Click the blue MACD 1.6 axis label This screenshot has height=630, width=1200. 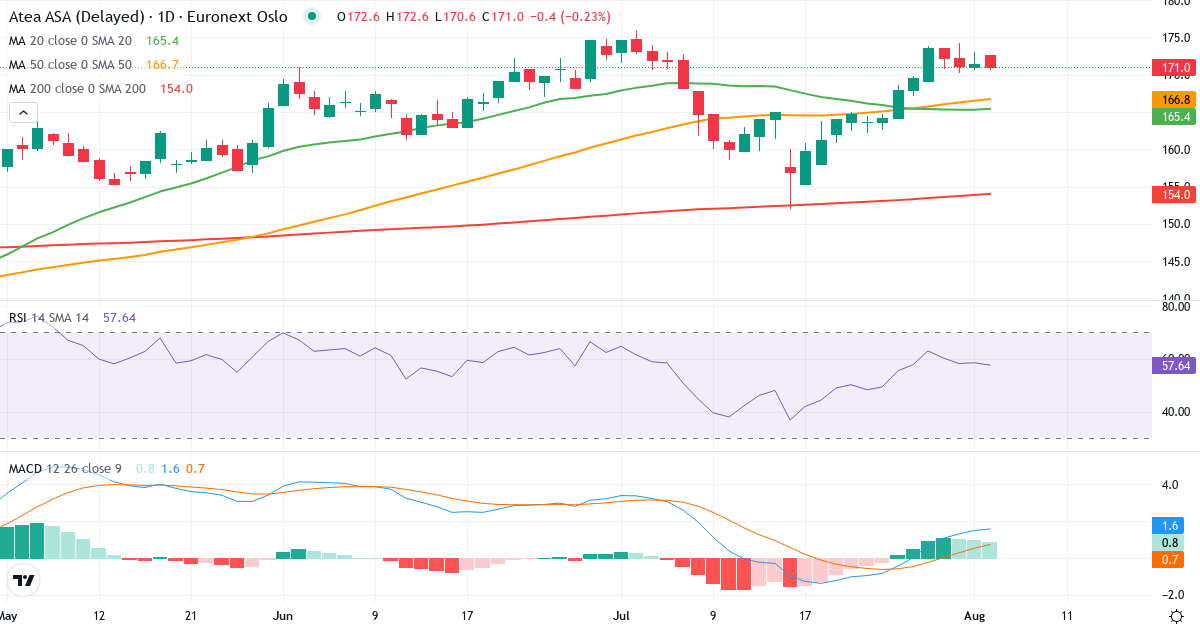[x=1170, y=525]
